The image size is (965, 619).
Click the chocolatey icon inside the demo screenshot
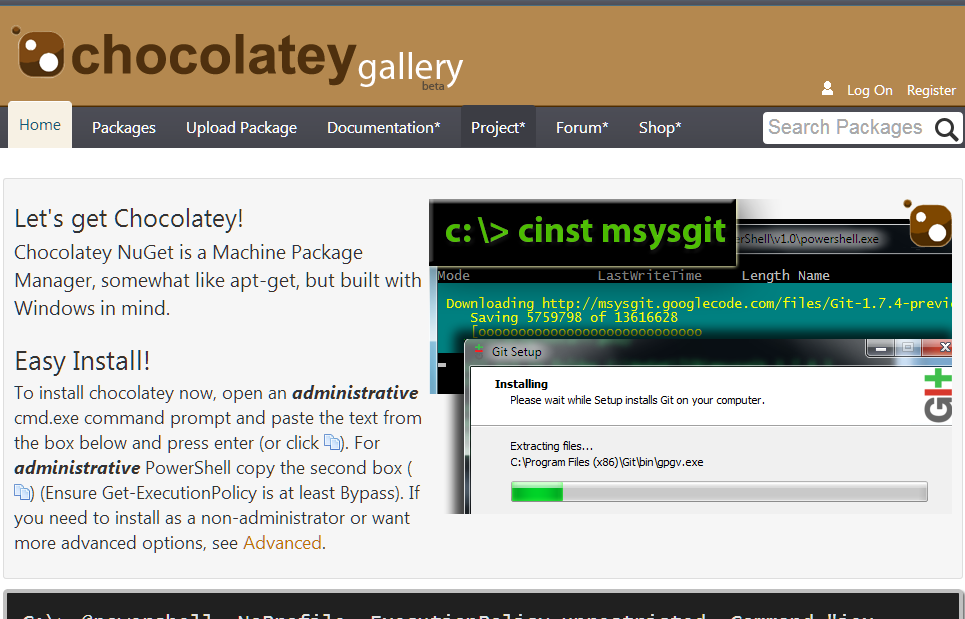[928, 224]
